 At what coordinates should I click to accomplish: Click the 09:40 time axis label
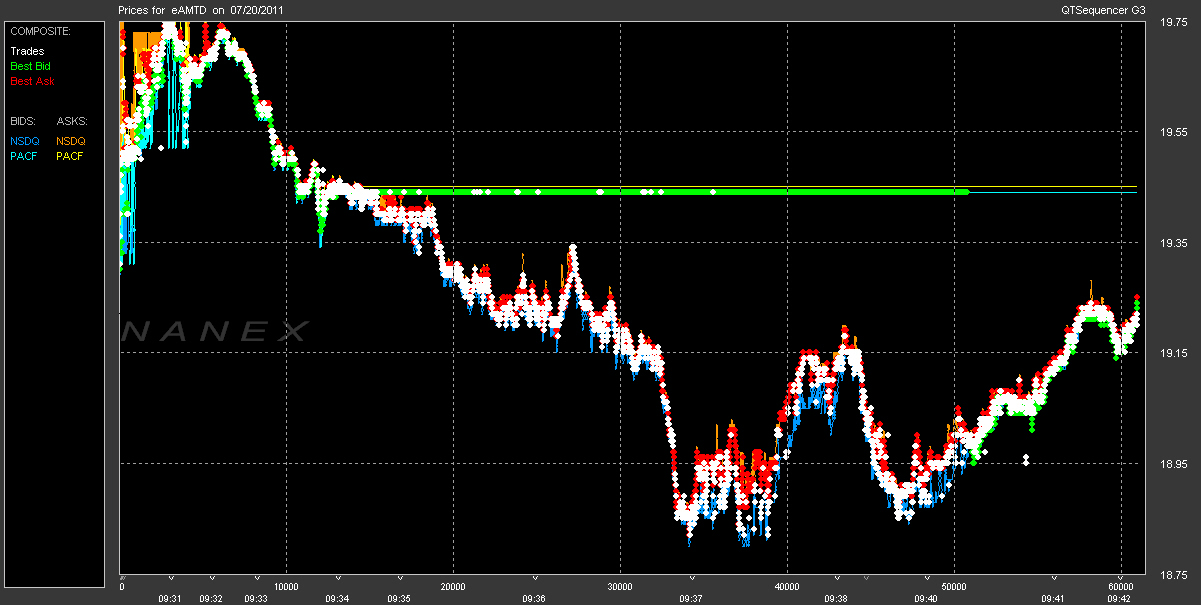point(926,598)
